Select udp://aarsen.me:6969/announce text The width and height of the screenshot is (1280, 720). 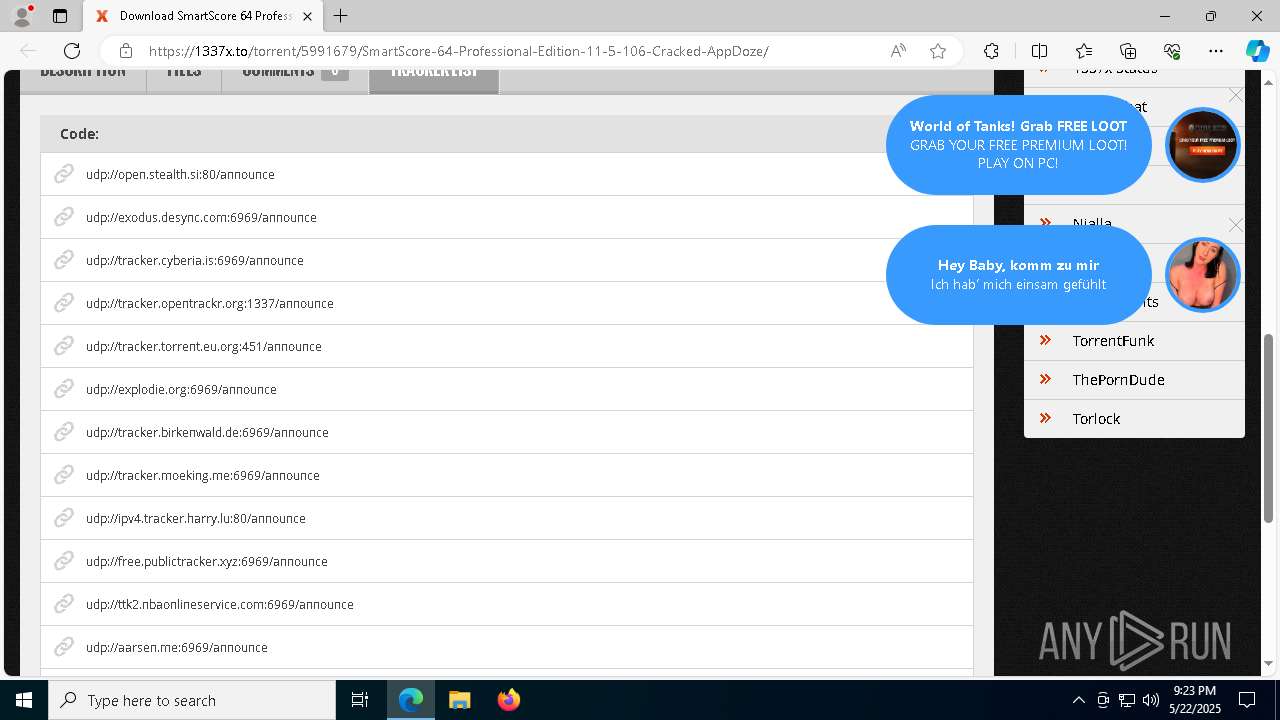coord(177,647)
